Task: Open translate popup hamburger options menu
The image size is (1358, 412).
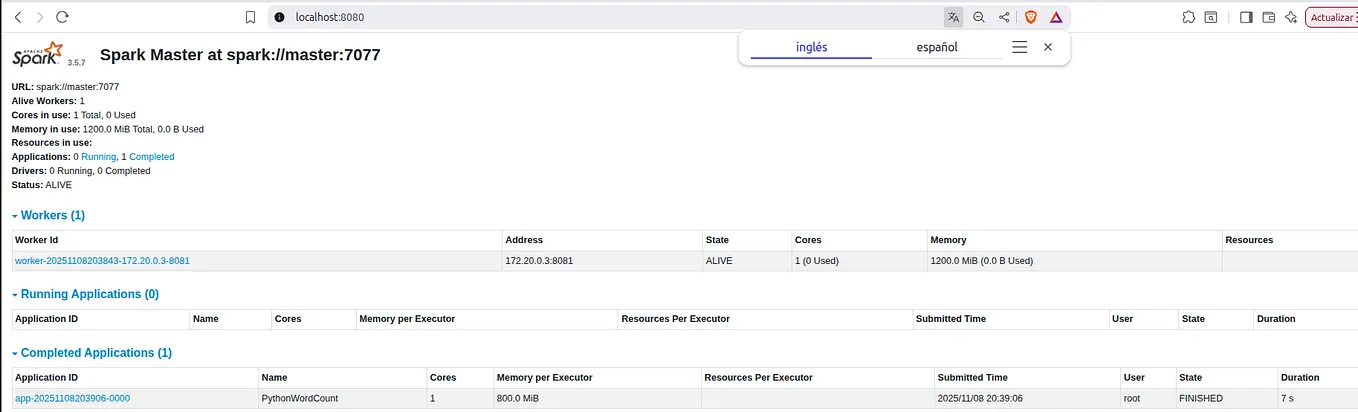Action: 1019,47
